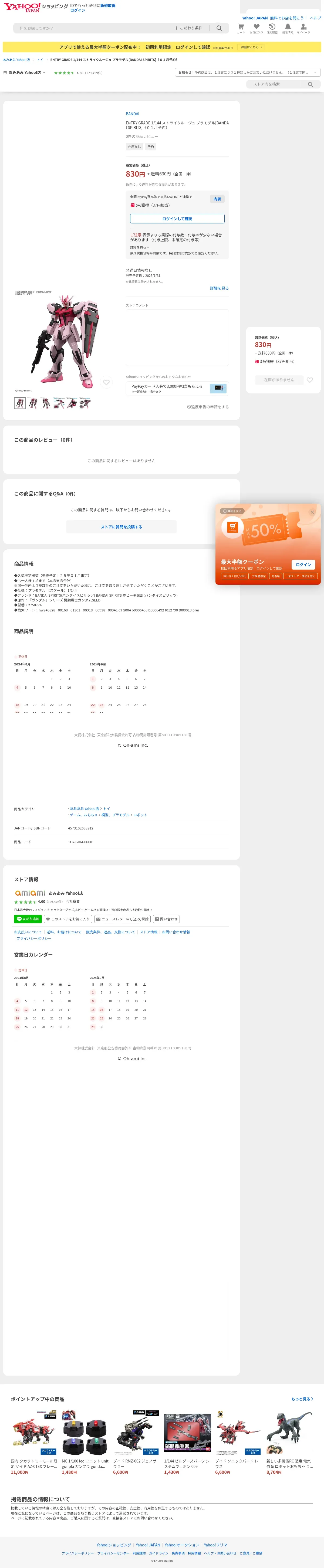Click the ヘルプ link at top right

[x=315, y=18]
